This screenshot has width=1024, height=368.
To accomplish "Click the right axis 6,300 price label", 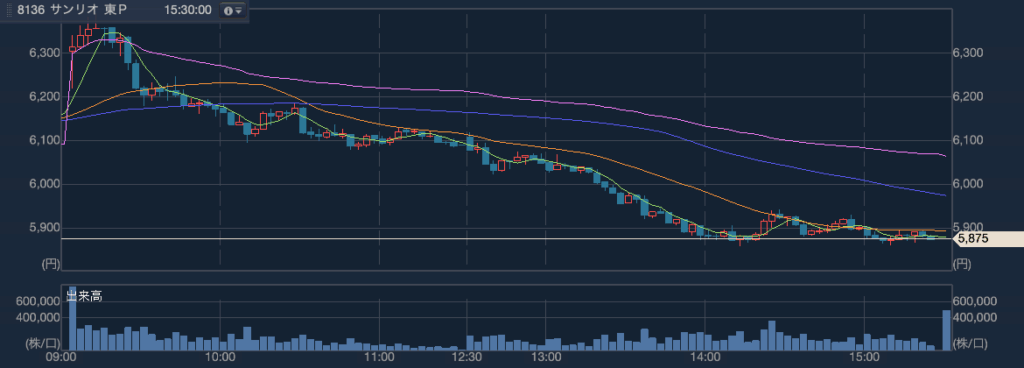I will point(968,53).
